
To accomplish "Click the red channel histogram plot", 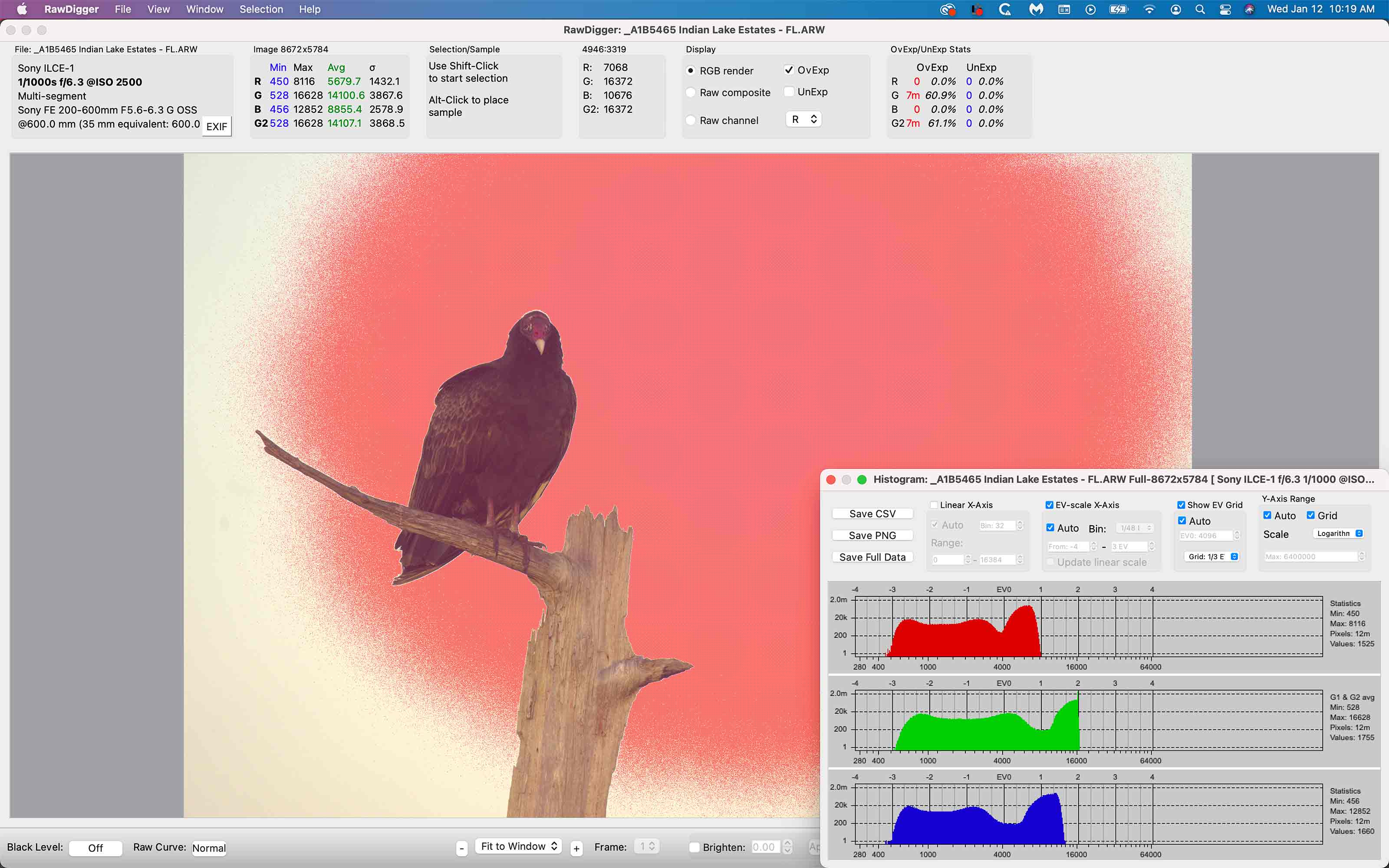I will [1088, 627].
